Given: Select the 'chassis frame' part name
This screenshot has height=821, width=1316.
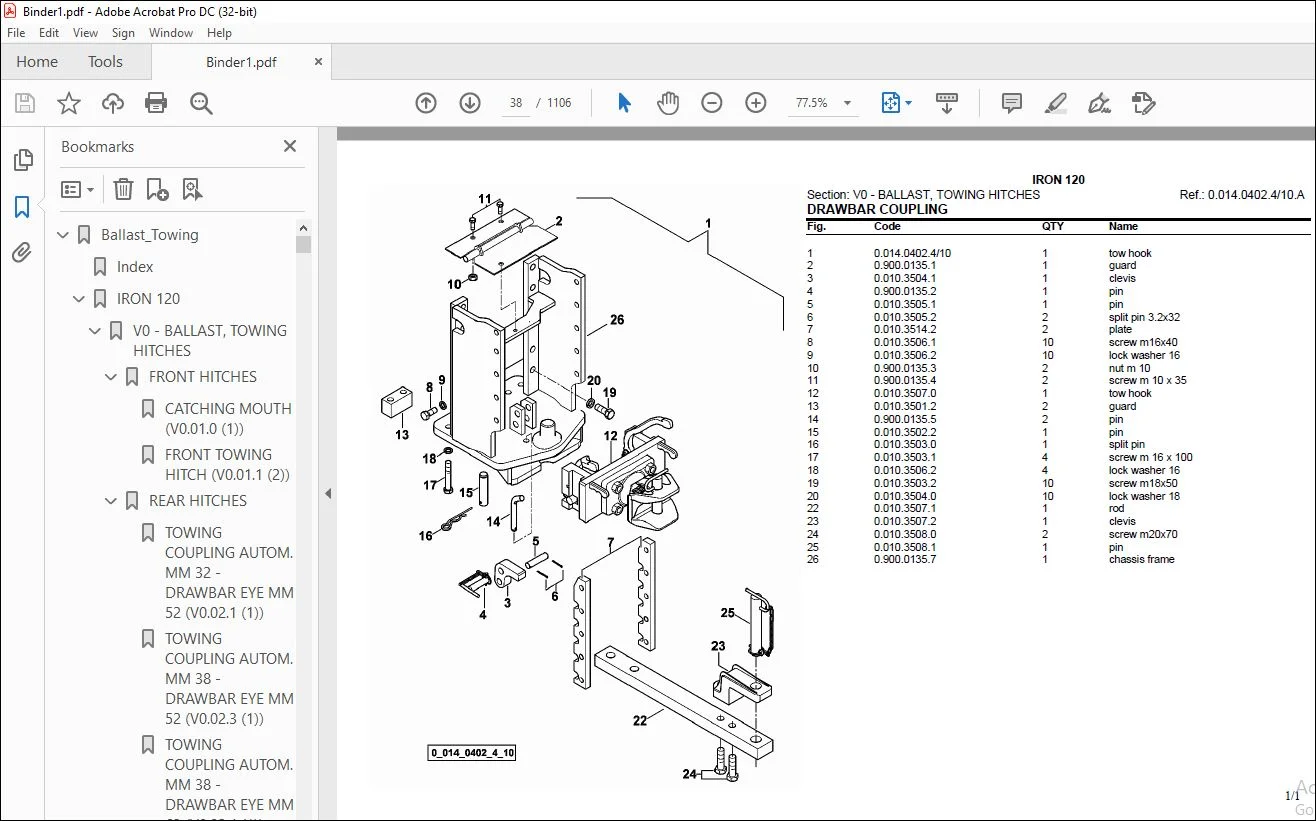Looking at the screenshot, I should (1140, 559).
